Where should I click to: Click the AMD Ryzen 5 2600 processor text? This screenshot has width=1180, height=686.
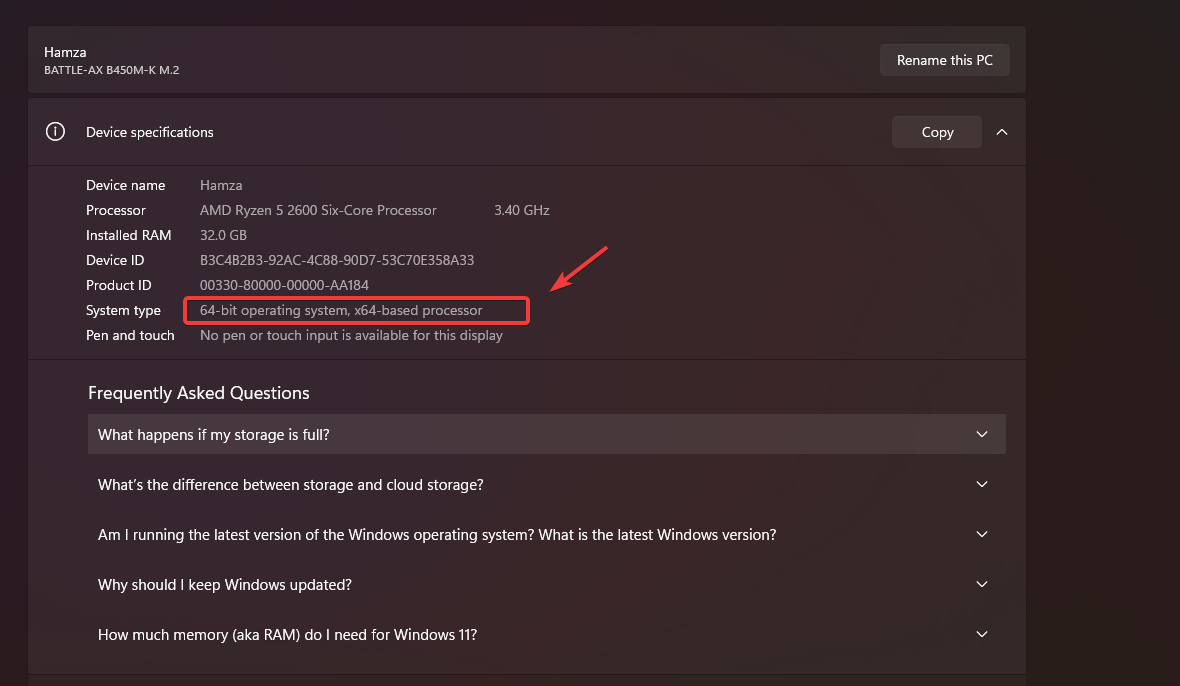pyautogui.click(x=318, y=210)
